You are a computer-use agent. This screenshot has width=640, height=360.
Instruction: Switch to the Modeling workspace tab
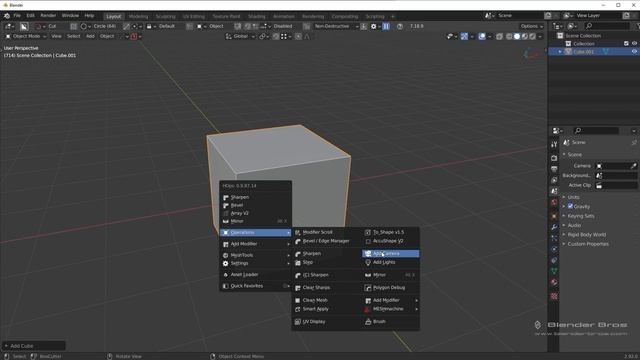[x=138, y=16]
